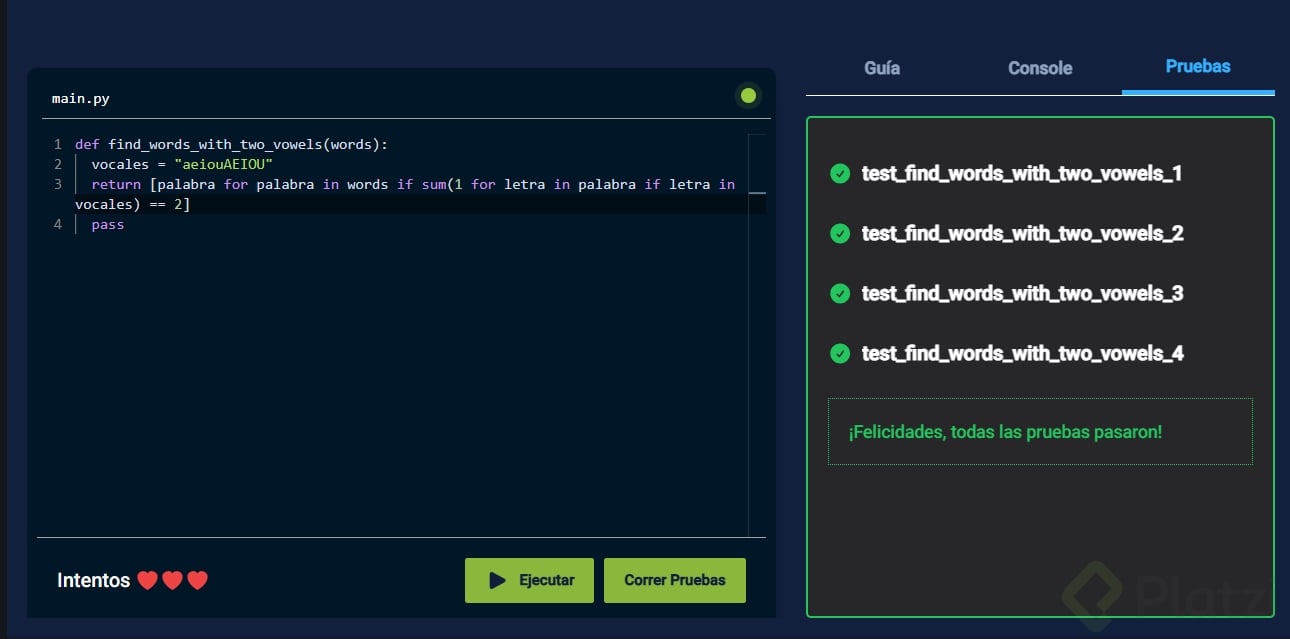1290x639 pixels.
Task: Select test_find_words_with_two_vowels_3 result text
Action: (x=1022, y=294)
